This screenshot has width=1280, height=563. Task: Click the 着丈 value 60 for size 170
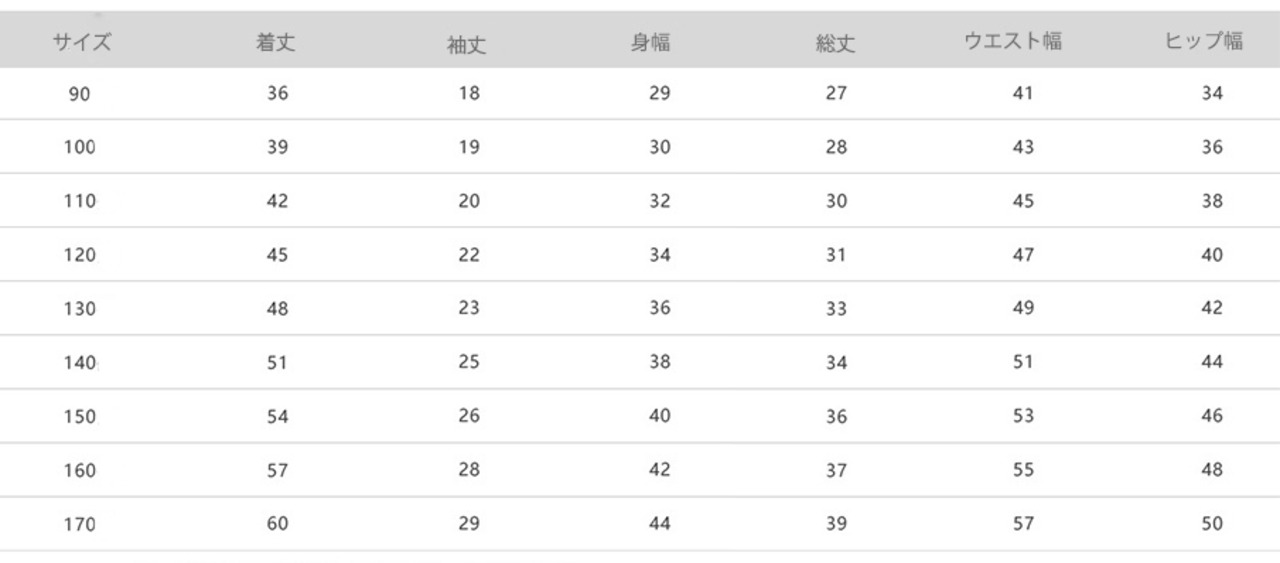pos(277,524)
